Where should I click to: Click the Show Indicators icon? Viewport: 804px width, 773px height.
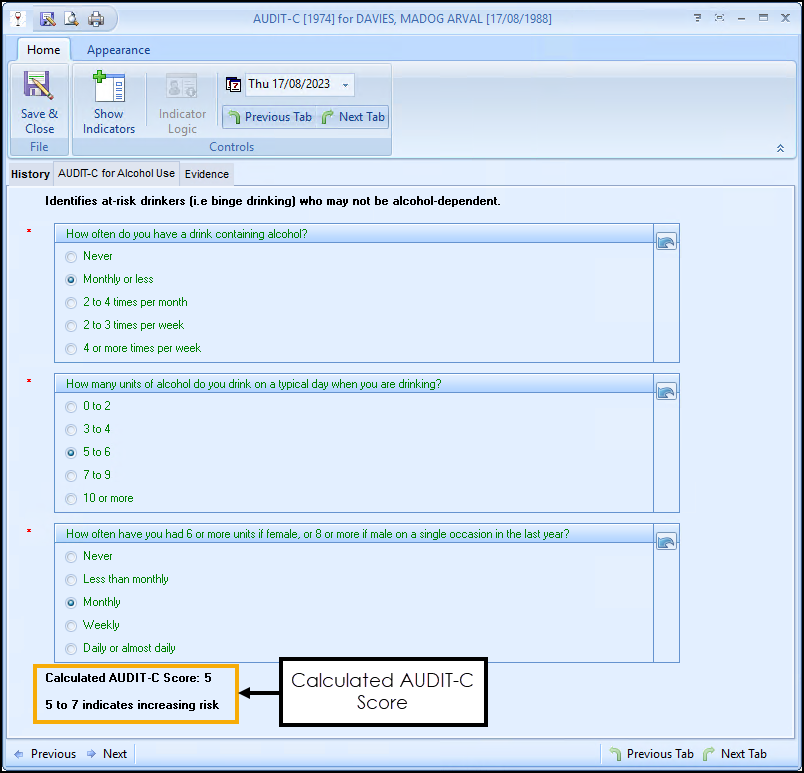click(x=108, y=103)
